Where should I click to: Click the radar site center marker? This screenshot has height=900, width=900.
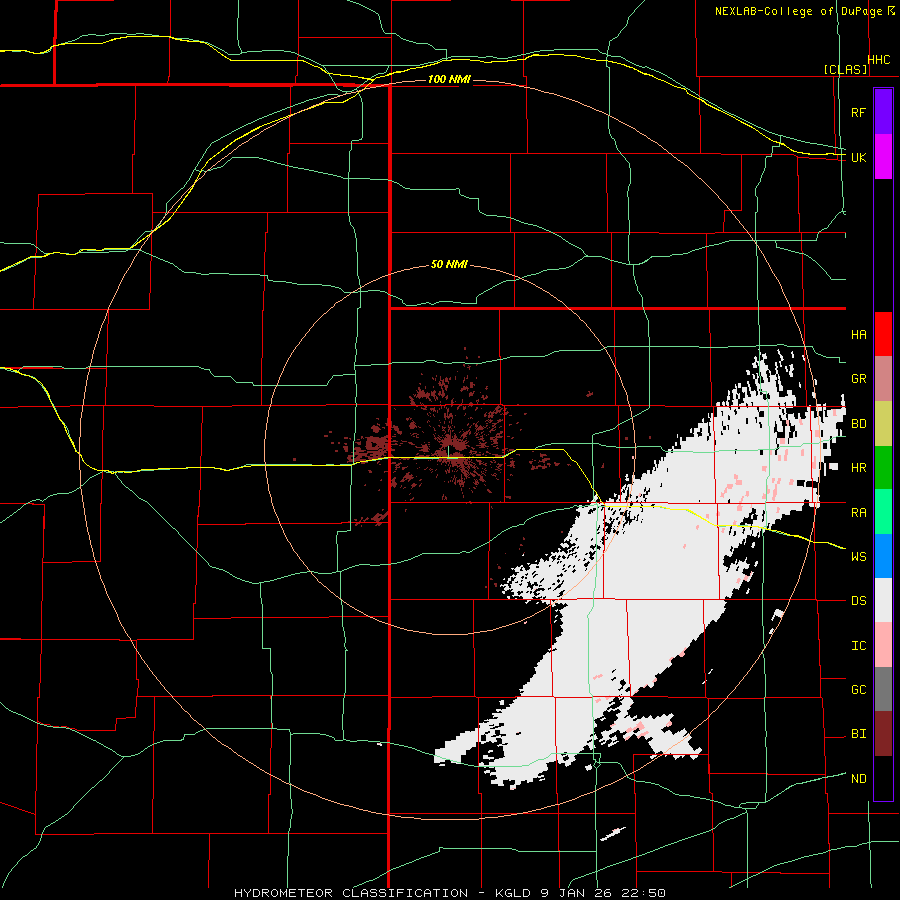tap(449, 452)
